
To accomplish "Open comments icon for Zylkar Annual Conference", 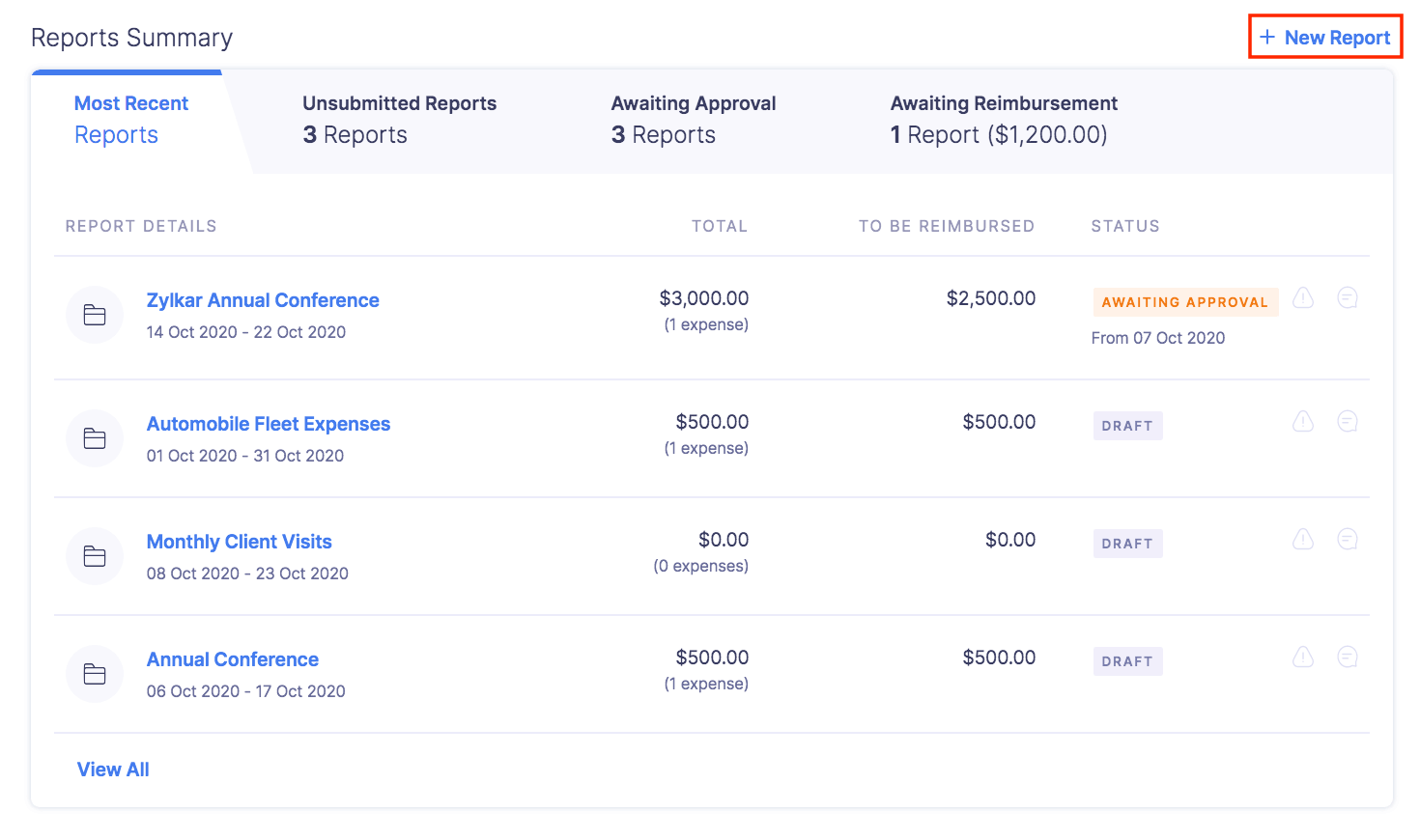I will tap(1348, 298).
